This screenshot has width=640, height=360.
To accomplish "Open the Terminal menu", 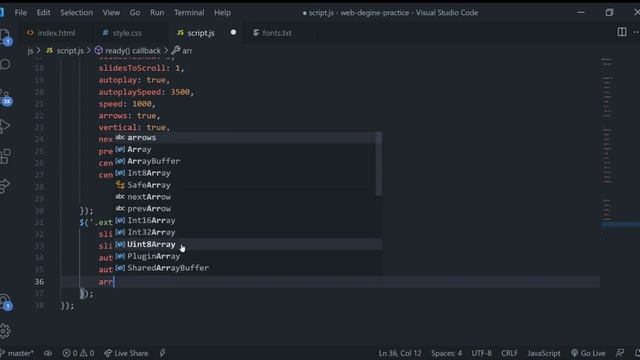I will 189,13.
